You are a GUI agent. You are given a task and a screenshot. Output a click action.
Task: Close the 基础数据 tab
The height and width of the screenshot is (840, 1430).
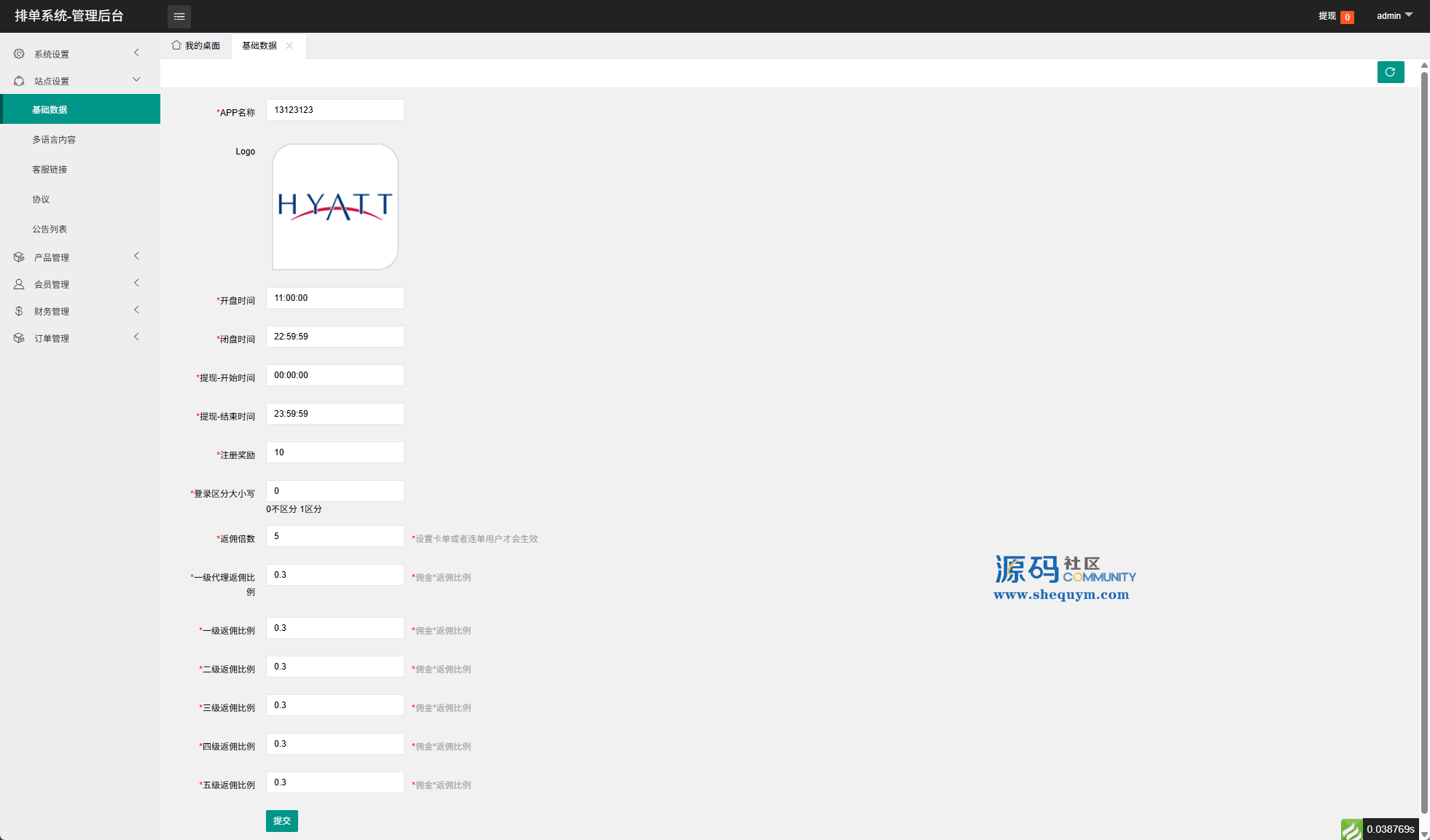[x=289, y=45]
